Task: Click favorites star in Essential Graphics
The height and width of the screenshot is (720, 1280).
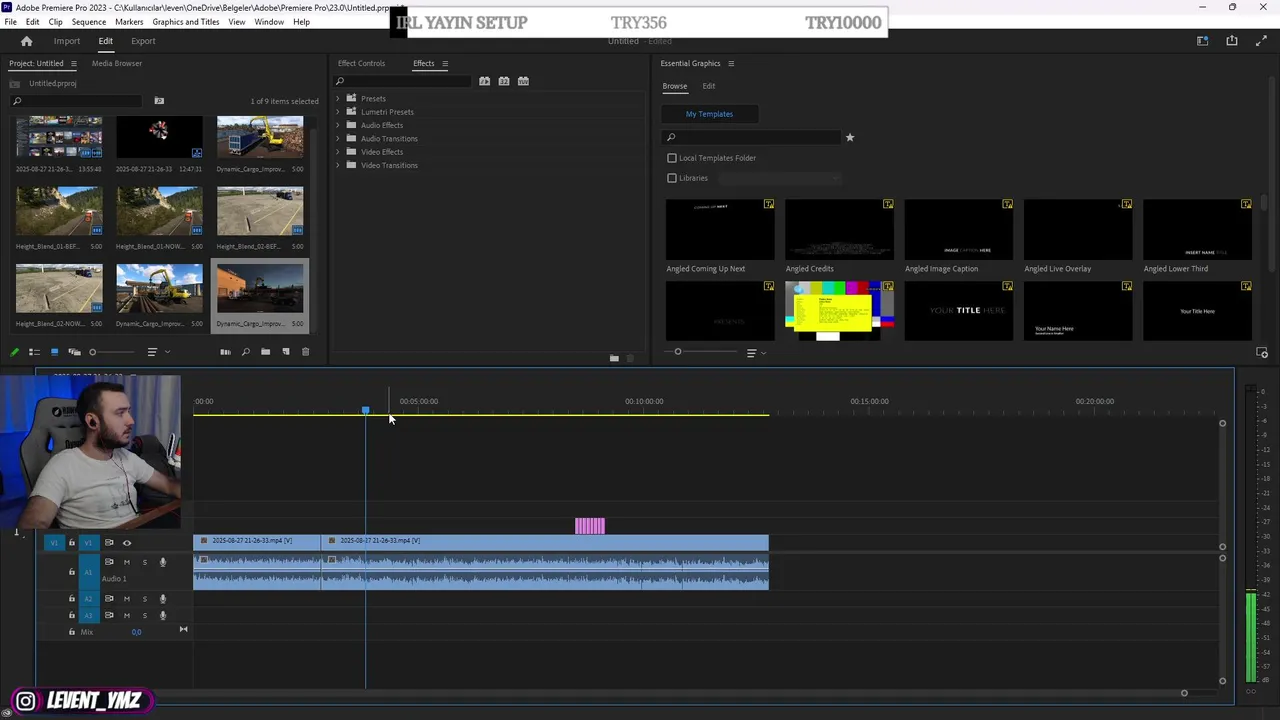Action: coord(850,137)
